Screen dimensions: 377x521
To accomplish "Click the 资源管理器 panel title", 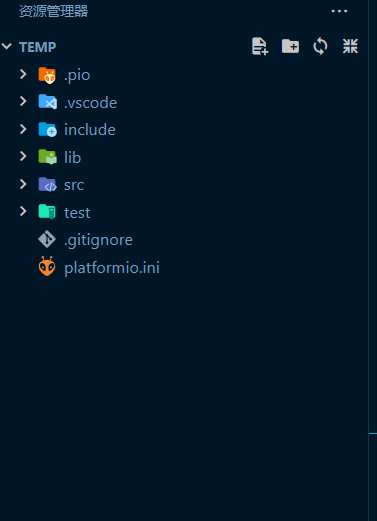I will (54, 11).
